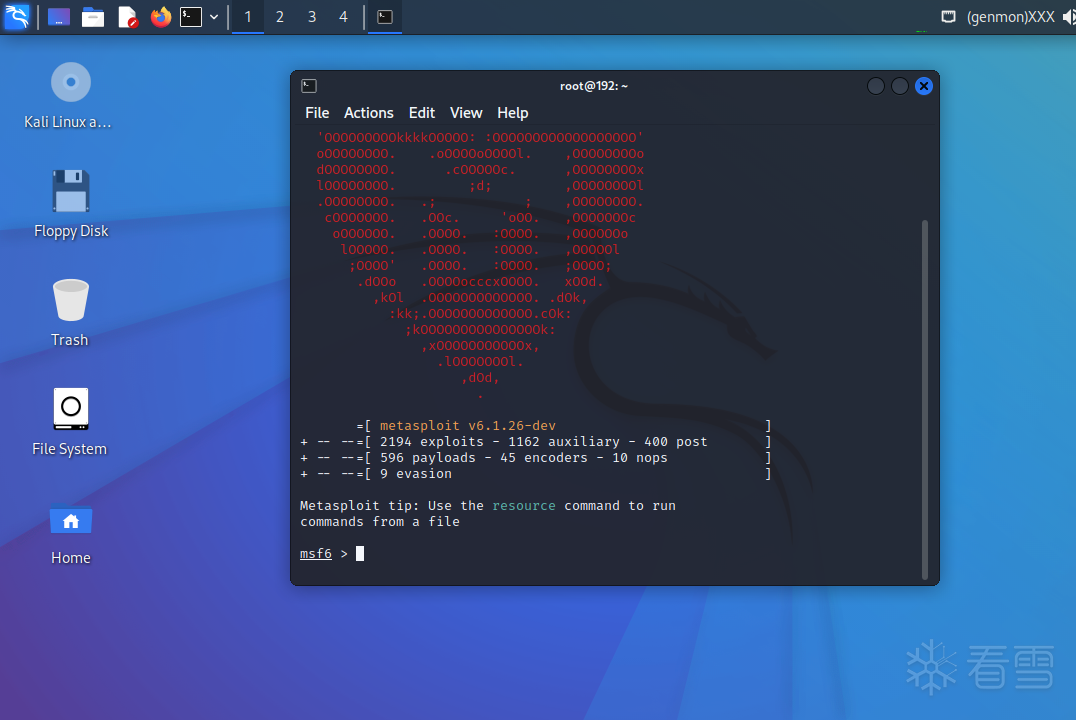Click the network status tray icon
The height and width of the screenshot is (720, 1076).
948,16
